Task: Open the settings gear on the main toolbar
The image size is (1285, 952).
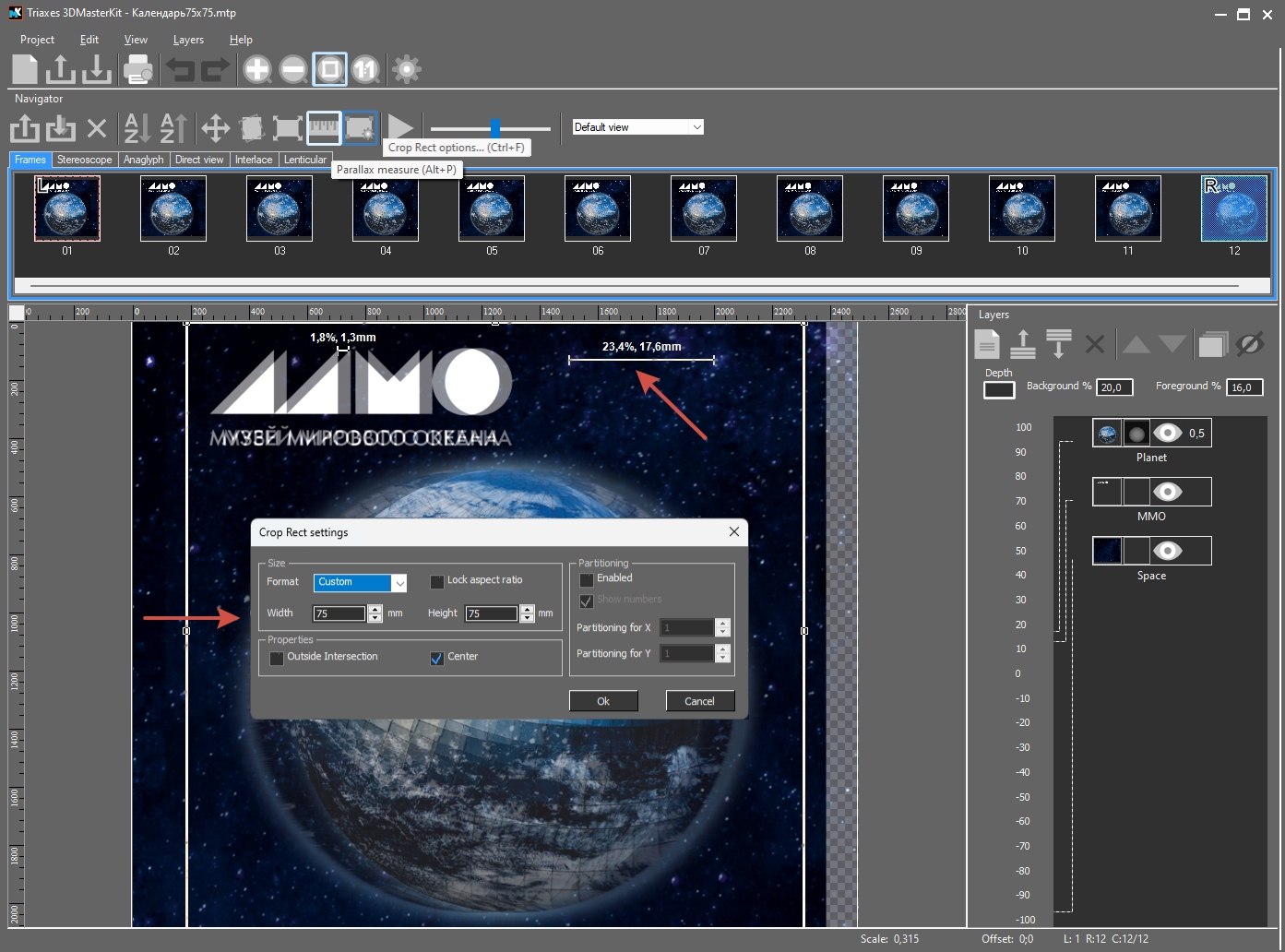Action: pos(406,69)
